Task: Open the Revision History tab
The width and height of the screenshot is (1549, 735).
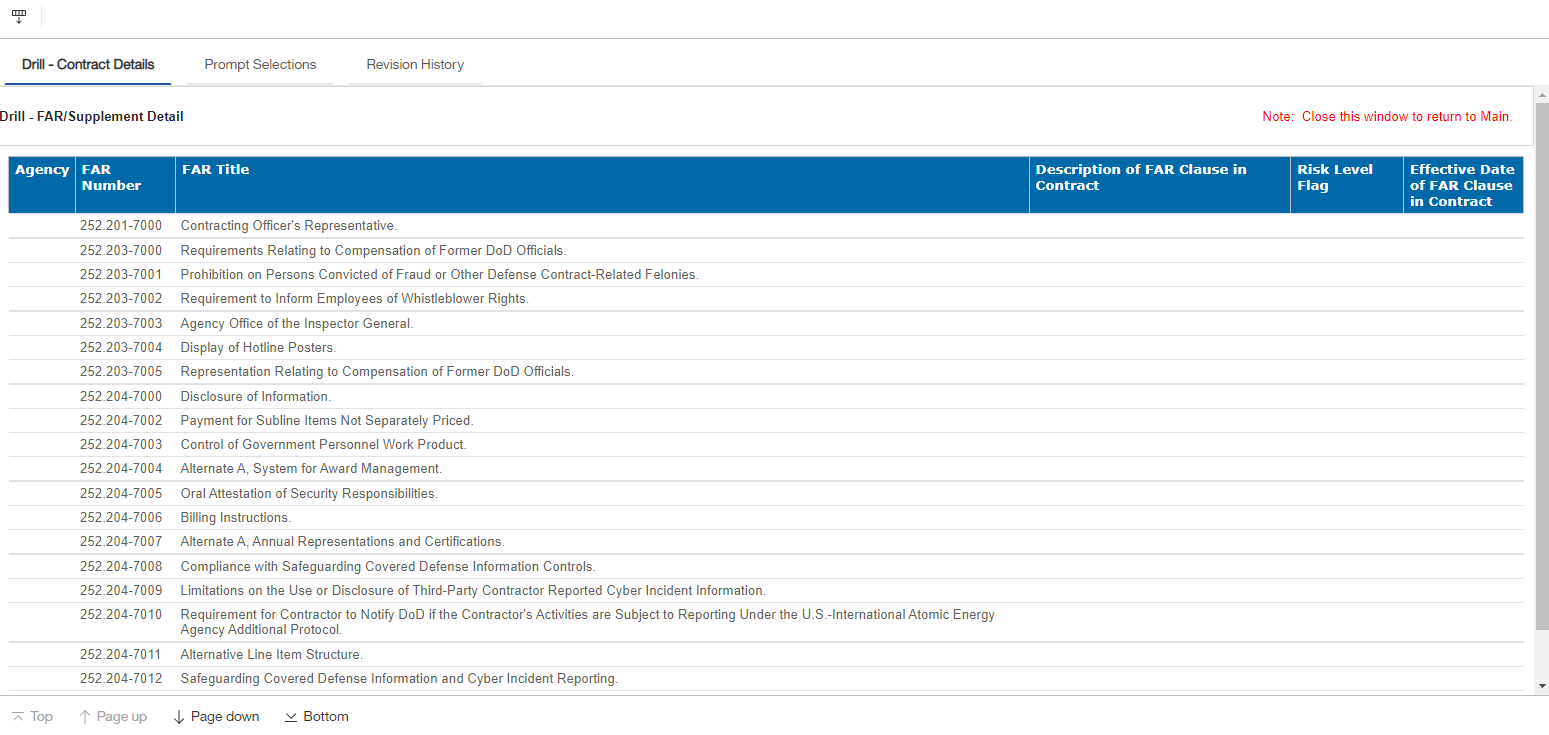Action: (x=415, y=65)
